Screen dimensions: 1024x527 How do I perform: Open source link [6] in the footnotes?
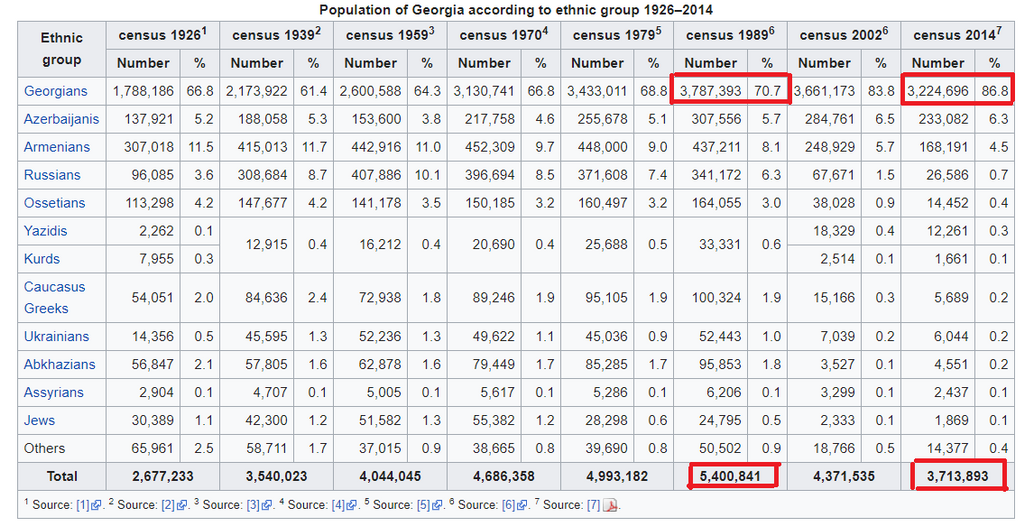tap(508, 505)
